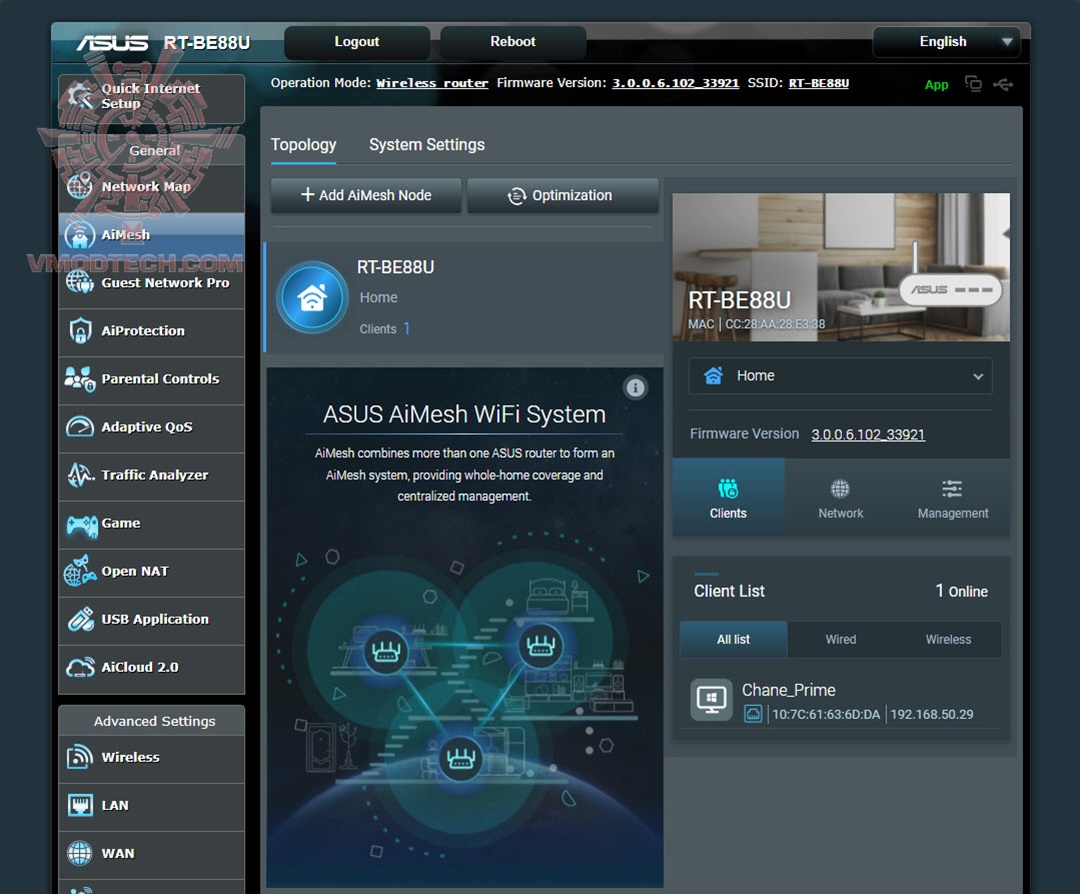Click the blue home node circle icon
Screen dimensions: 1080x894
pyautogui.click(x=312, y=298)
